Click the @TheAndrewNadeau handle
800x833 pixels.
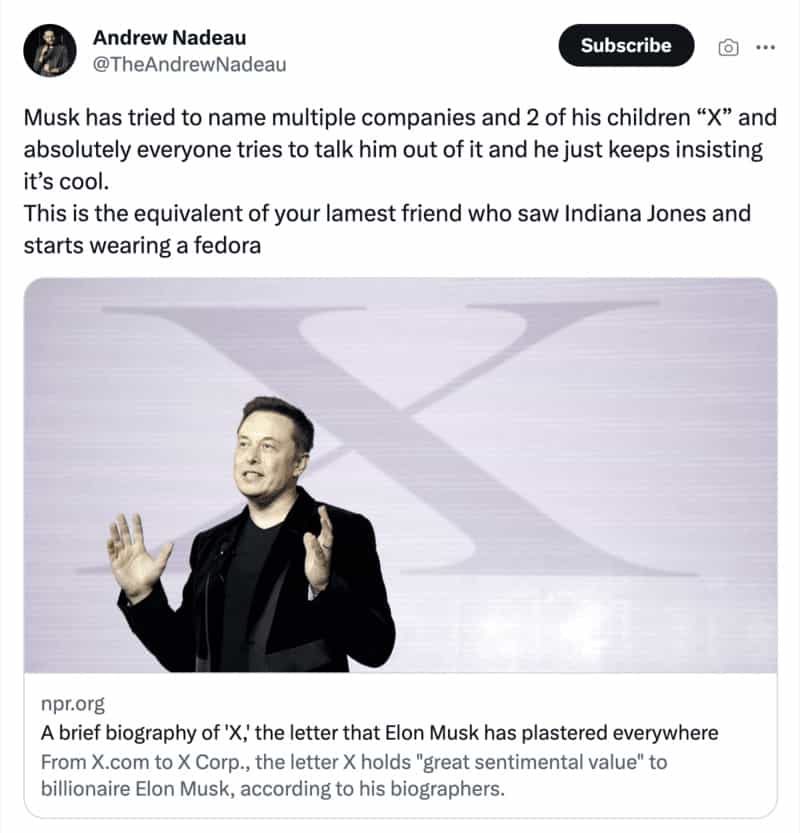tap(189, 64)
